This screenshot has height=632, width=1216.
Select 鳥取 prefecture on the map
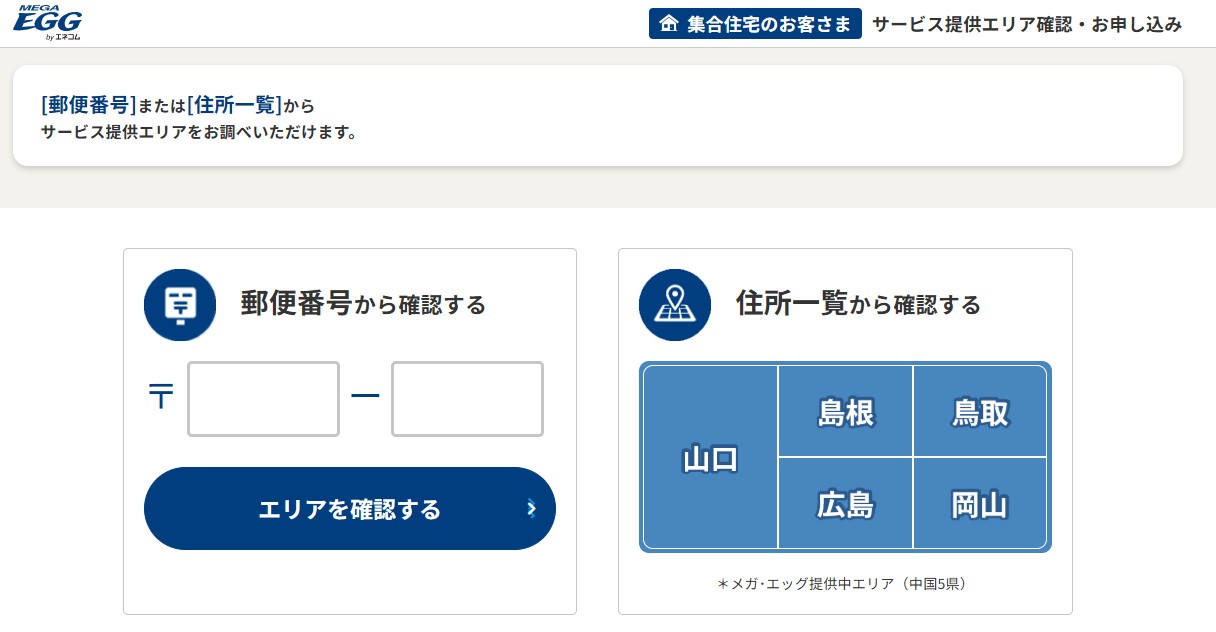981,411
